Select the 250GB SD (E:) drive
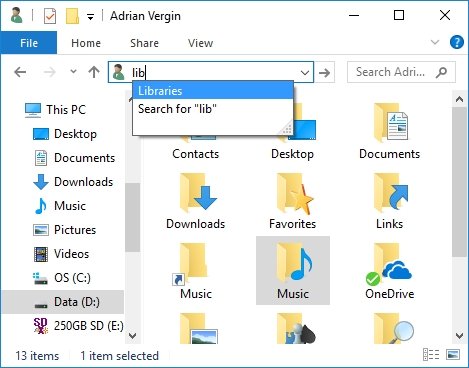 (78, 326)
